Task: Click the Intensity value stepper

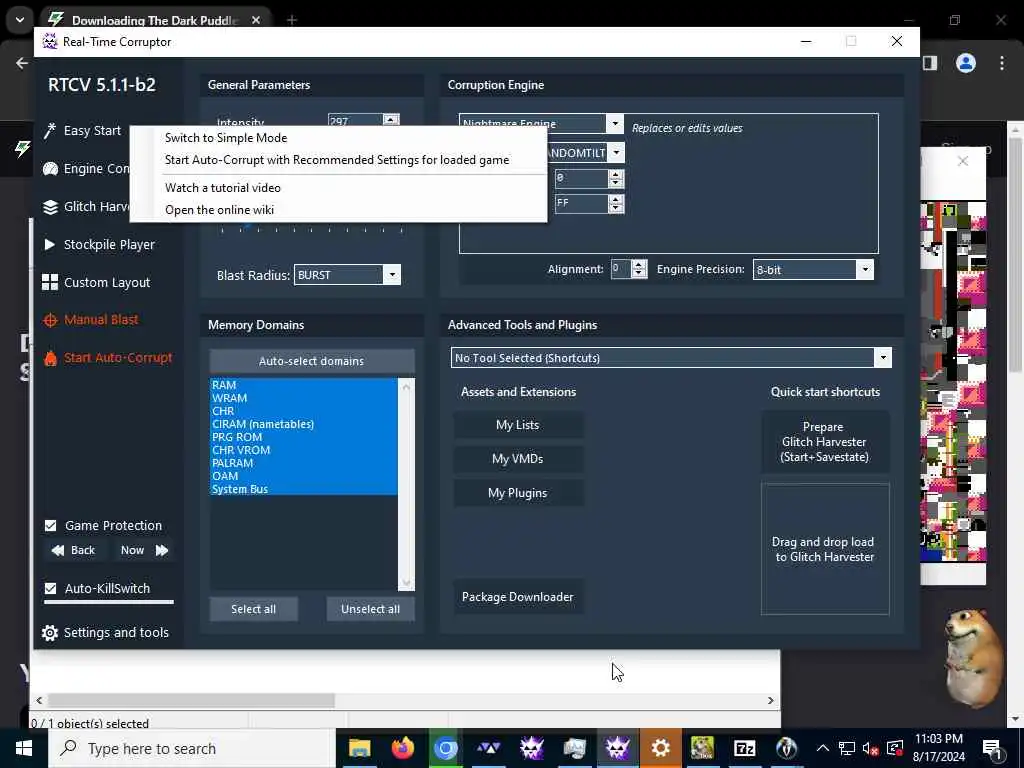Action: [391, 120]
